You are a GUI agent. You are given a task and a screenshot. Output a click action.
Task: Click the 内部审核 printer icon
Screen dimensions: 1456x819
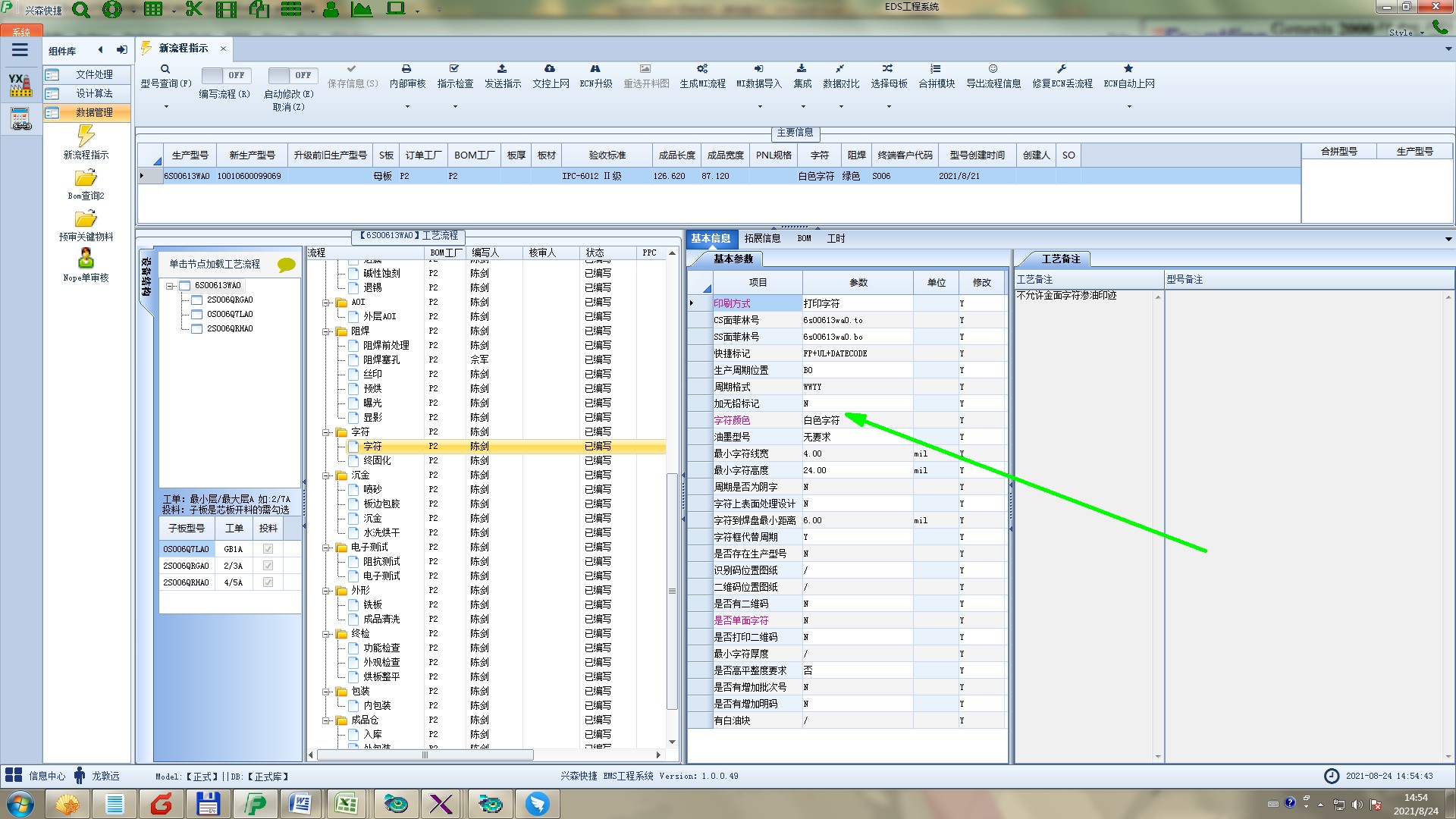pos(406,69)
